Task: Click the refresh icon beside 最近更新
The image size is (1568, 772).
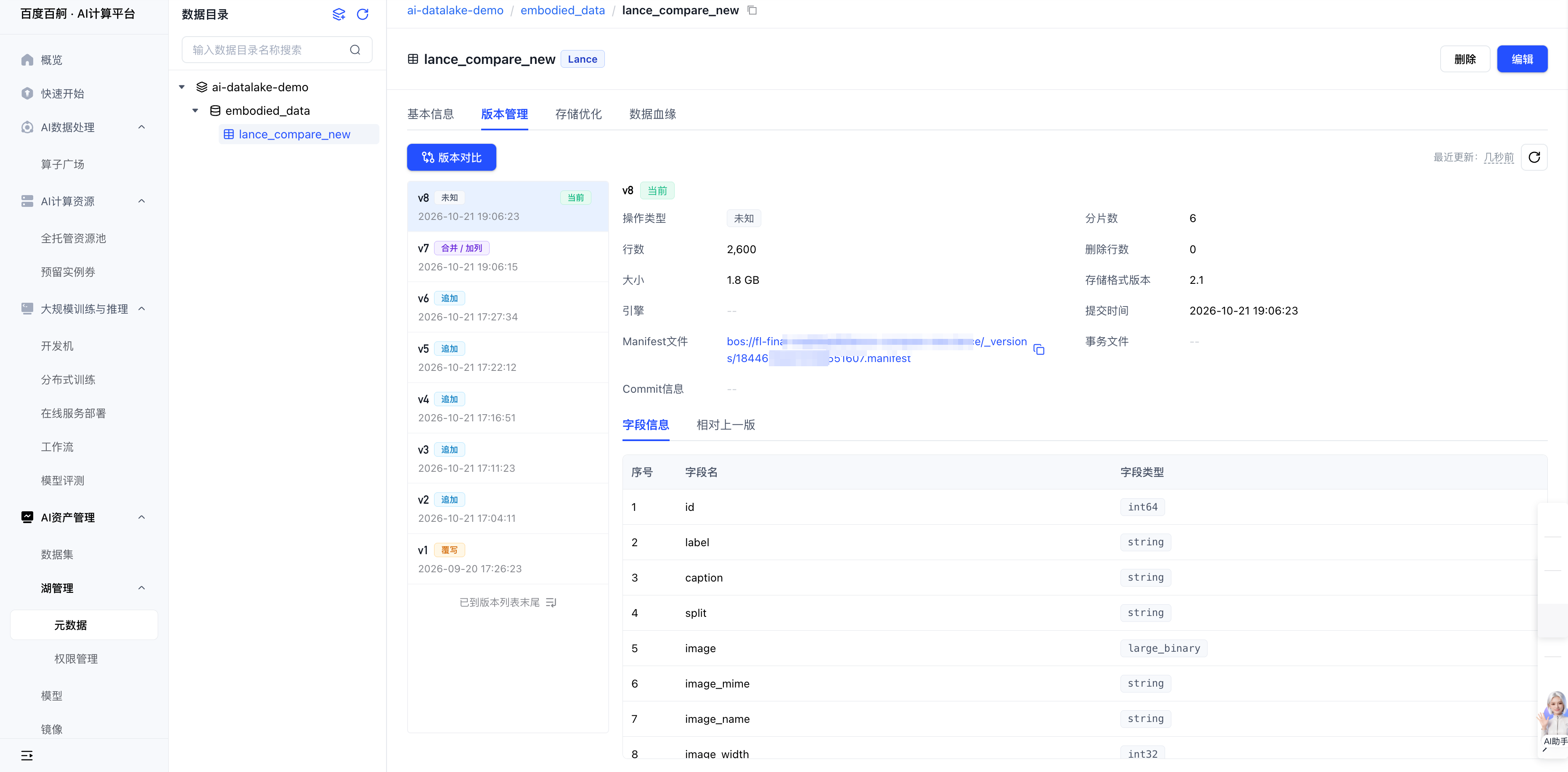Action: pos(1534,158)
